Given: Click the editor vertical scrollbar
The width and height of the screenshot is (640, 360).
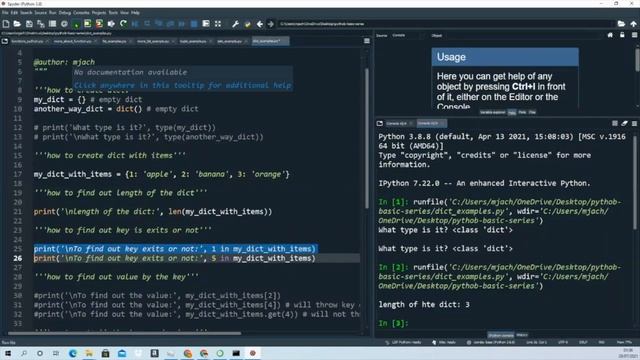Looking at the screenshot, I should [x=367, y=139].
